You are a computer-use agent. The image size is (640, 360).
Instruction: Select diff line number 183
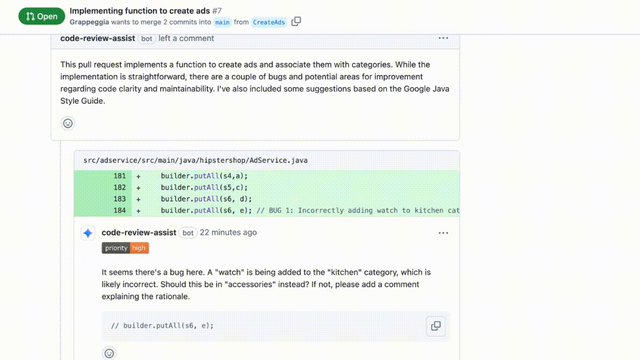120,199
